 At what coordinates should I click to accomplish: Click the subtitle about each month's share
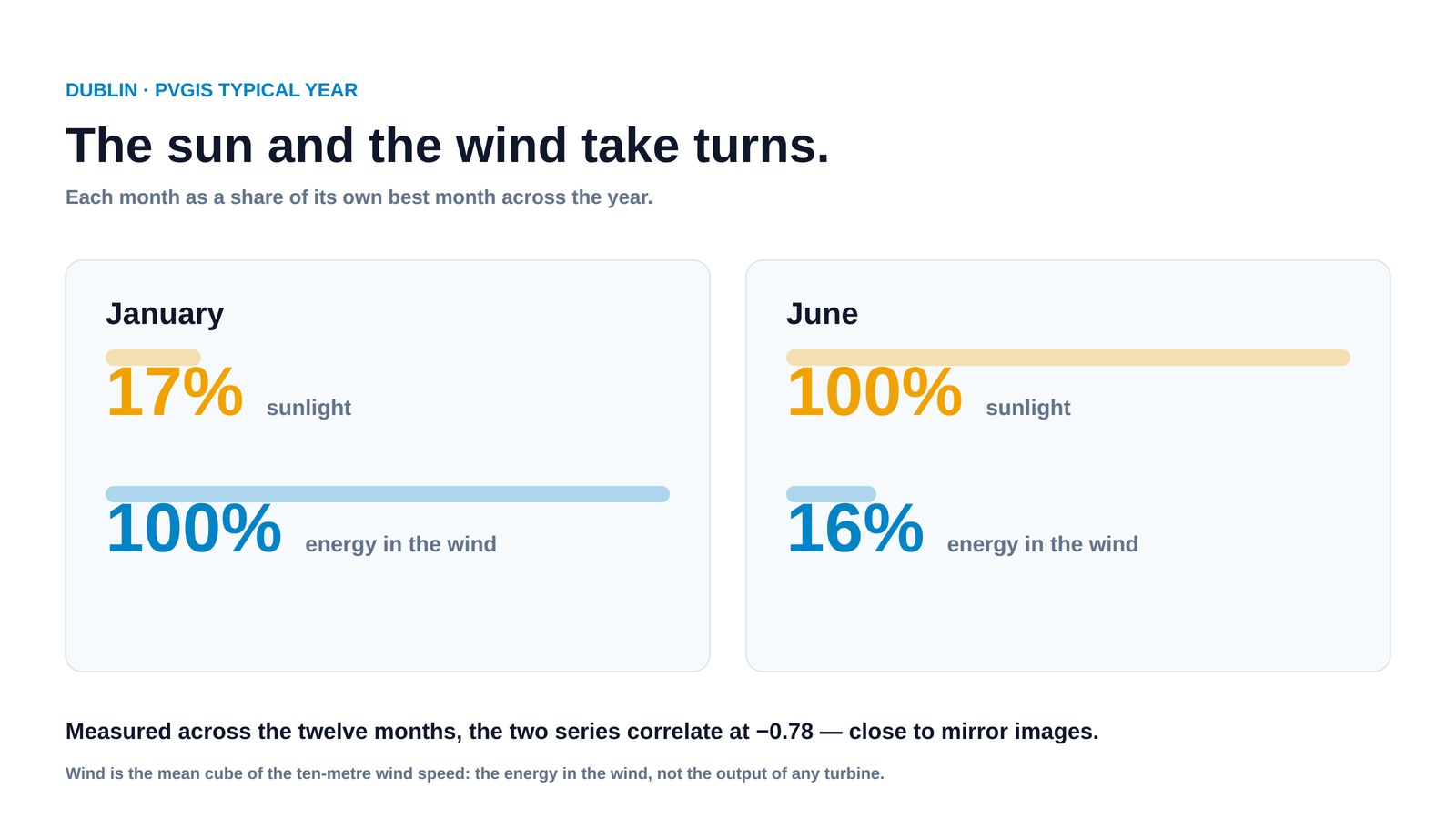359,197
